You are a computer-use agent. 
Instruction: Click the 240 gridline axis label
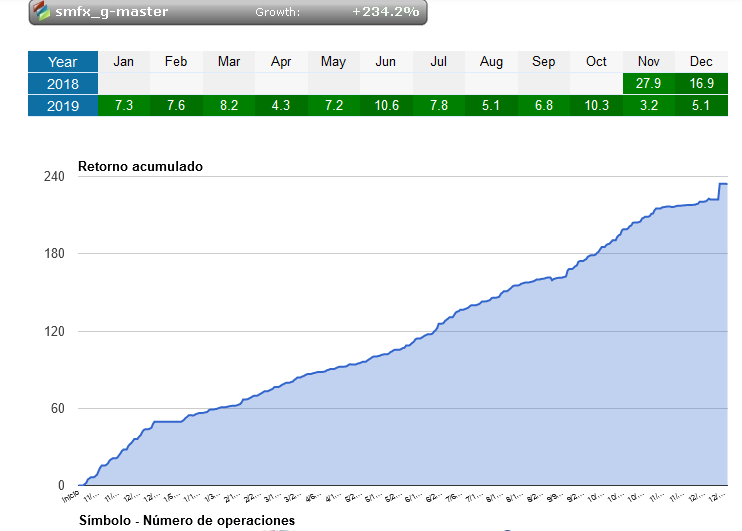(x=54, y=177)
